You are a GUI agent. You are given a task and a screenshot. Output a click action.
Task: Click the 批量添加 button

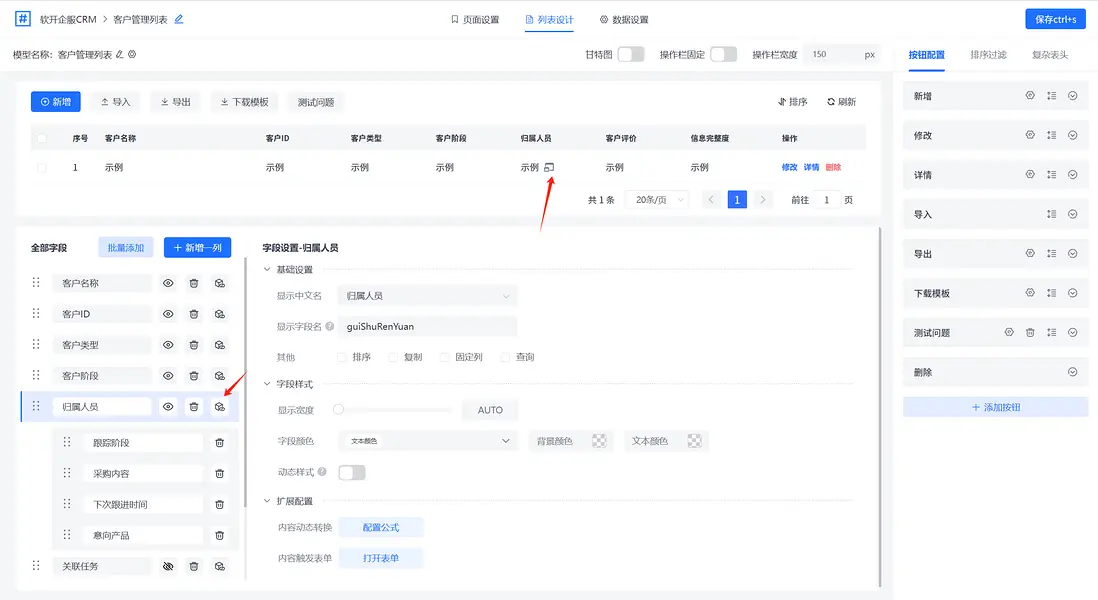point(125,248)
